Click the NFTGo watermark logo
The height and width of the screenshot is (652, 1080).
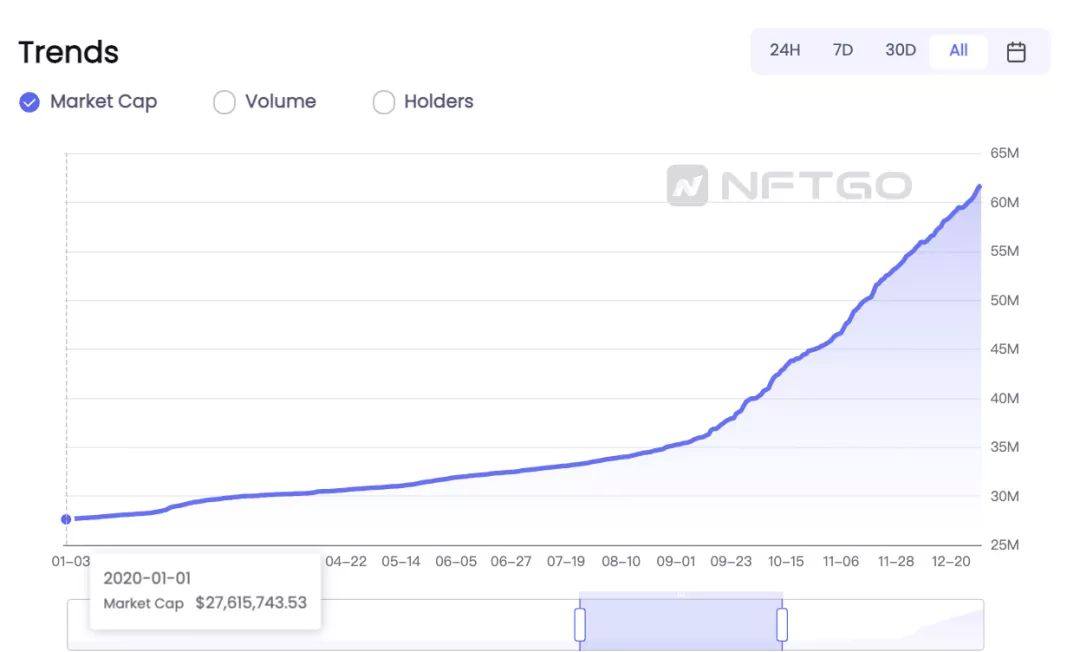click(x=791, y=181)
